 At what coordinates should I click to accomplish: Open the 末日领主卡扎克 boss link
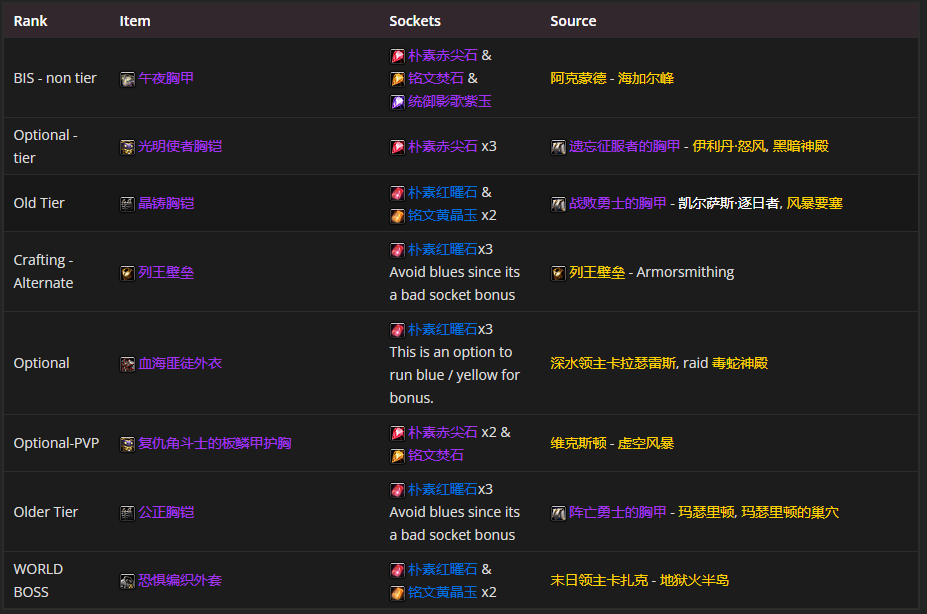click(599, 580)
